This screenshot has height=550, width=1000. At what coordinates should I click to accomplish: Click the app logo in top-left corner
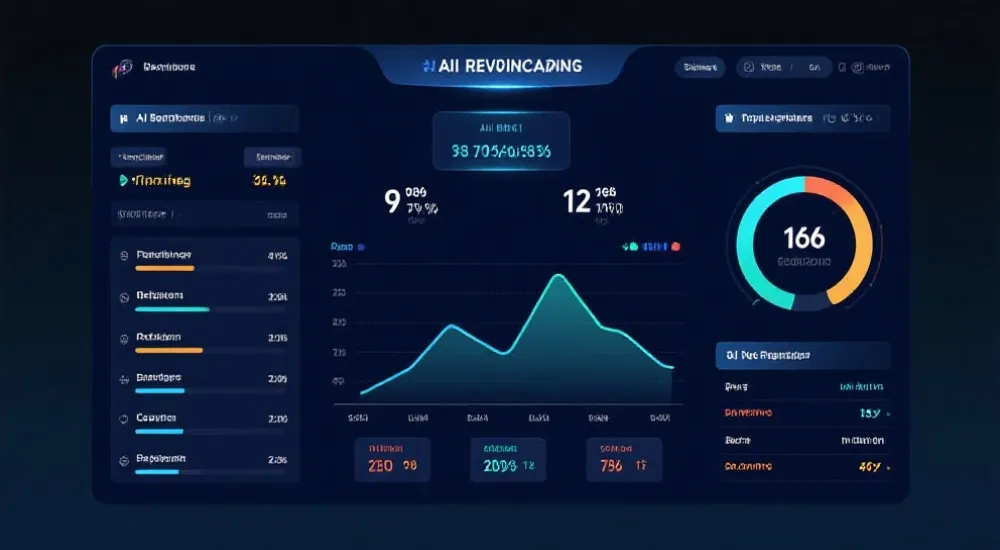(123, 68)
